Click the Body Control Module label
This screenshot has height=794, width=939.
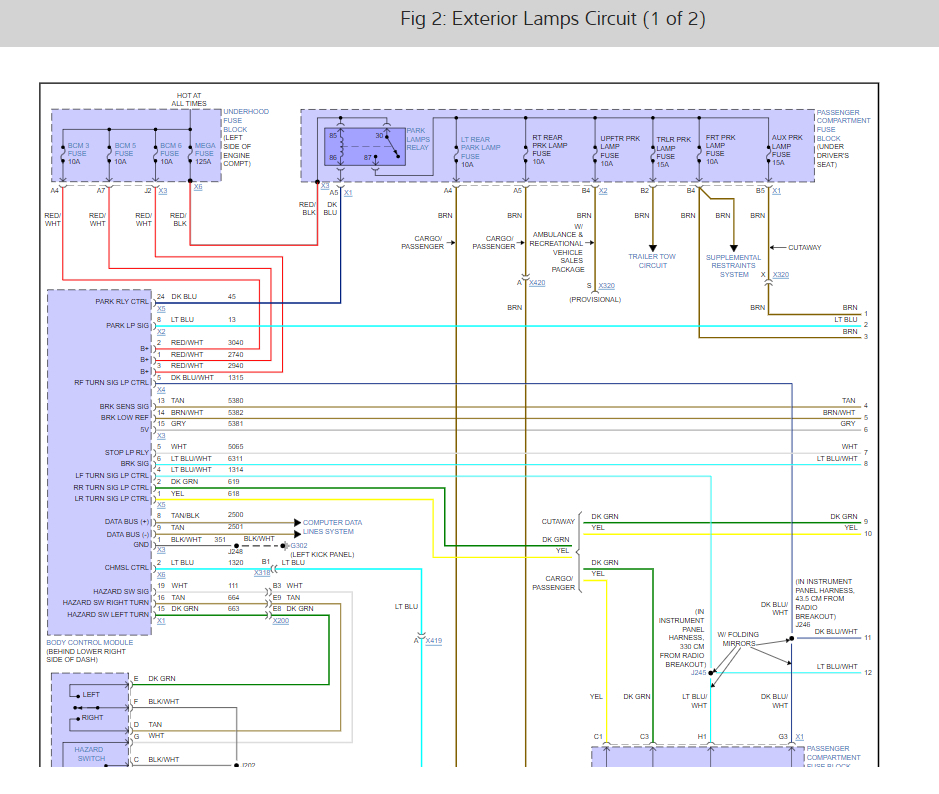[92, 644]
